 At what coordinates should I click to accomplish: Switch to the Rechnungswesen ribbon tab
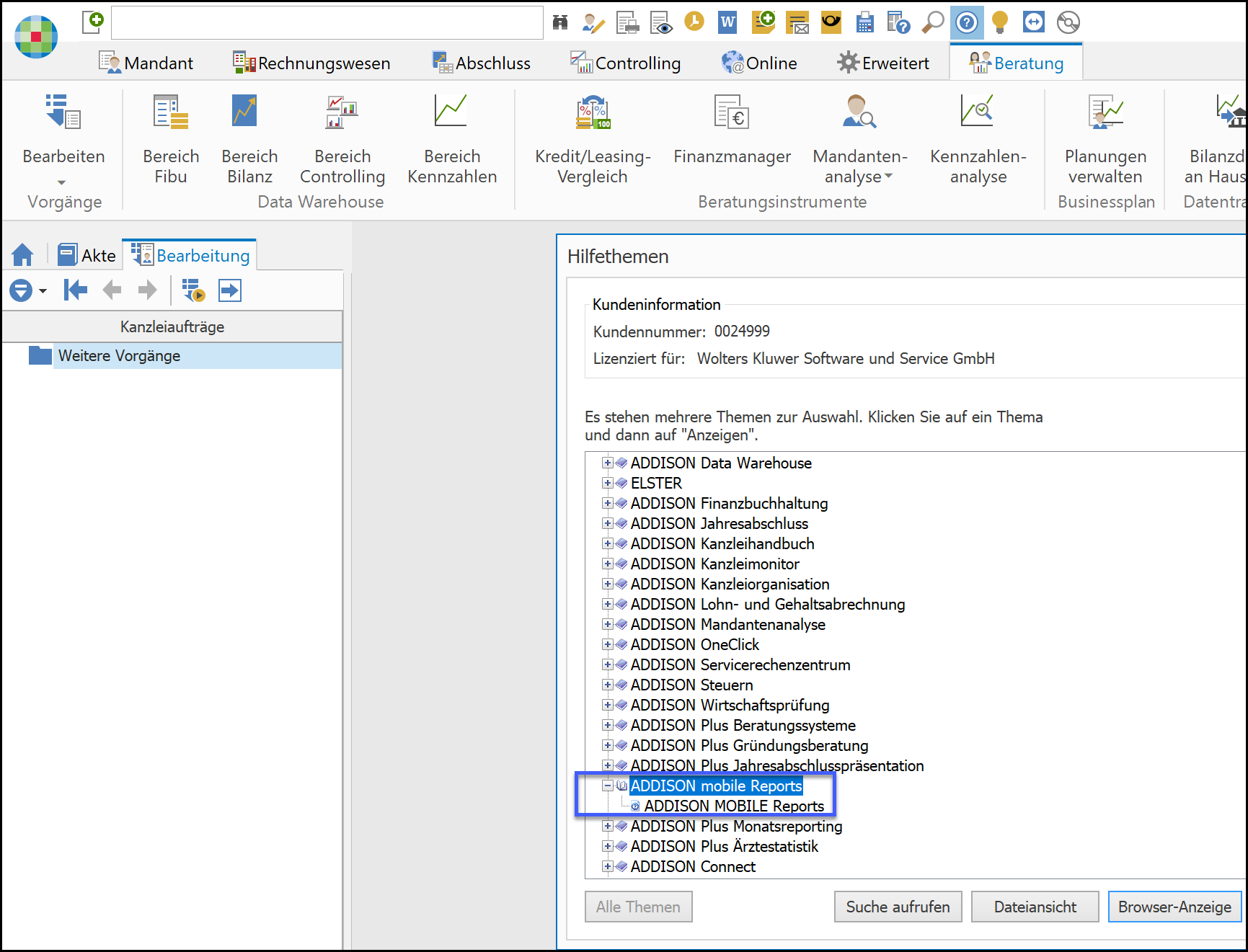[311, 63]
